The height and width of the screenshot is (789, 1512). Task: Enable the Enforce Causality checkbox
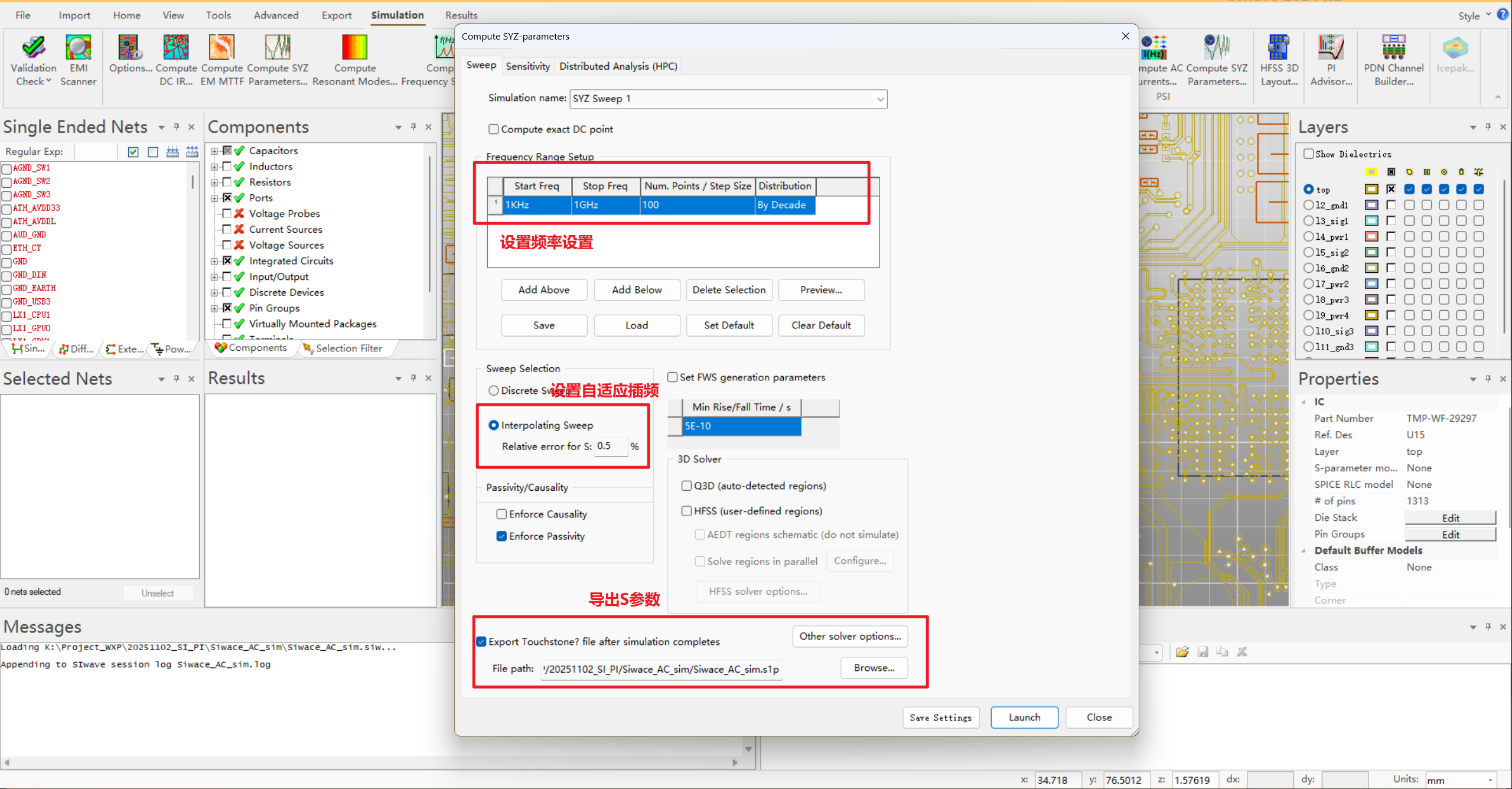pos(502,514)
